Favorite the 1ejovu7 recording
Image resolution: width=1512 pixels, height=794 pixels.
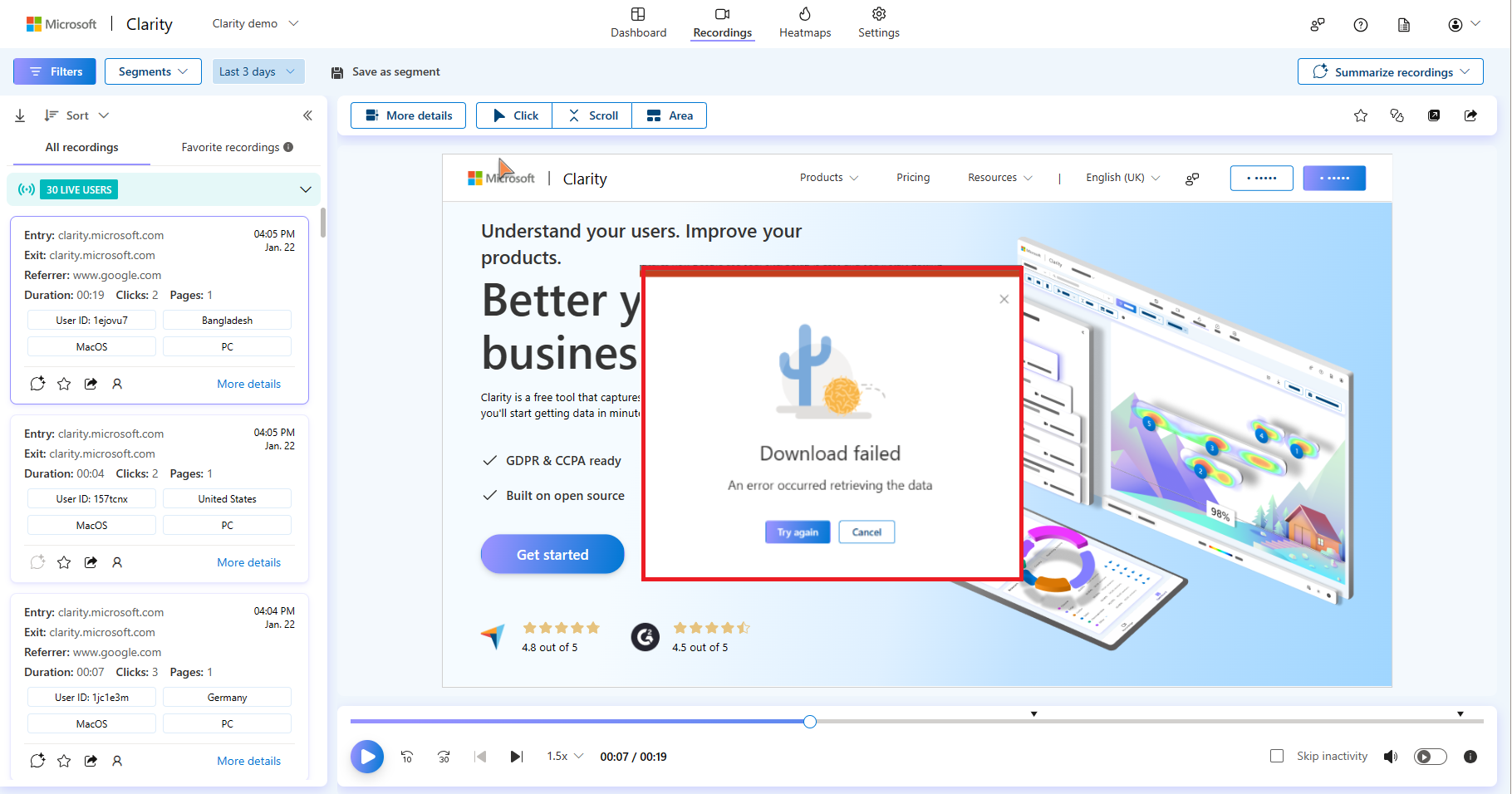point(64,384)
